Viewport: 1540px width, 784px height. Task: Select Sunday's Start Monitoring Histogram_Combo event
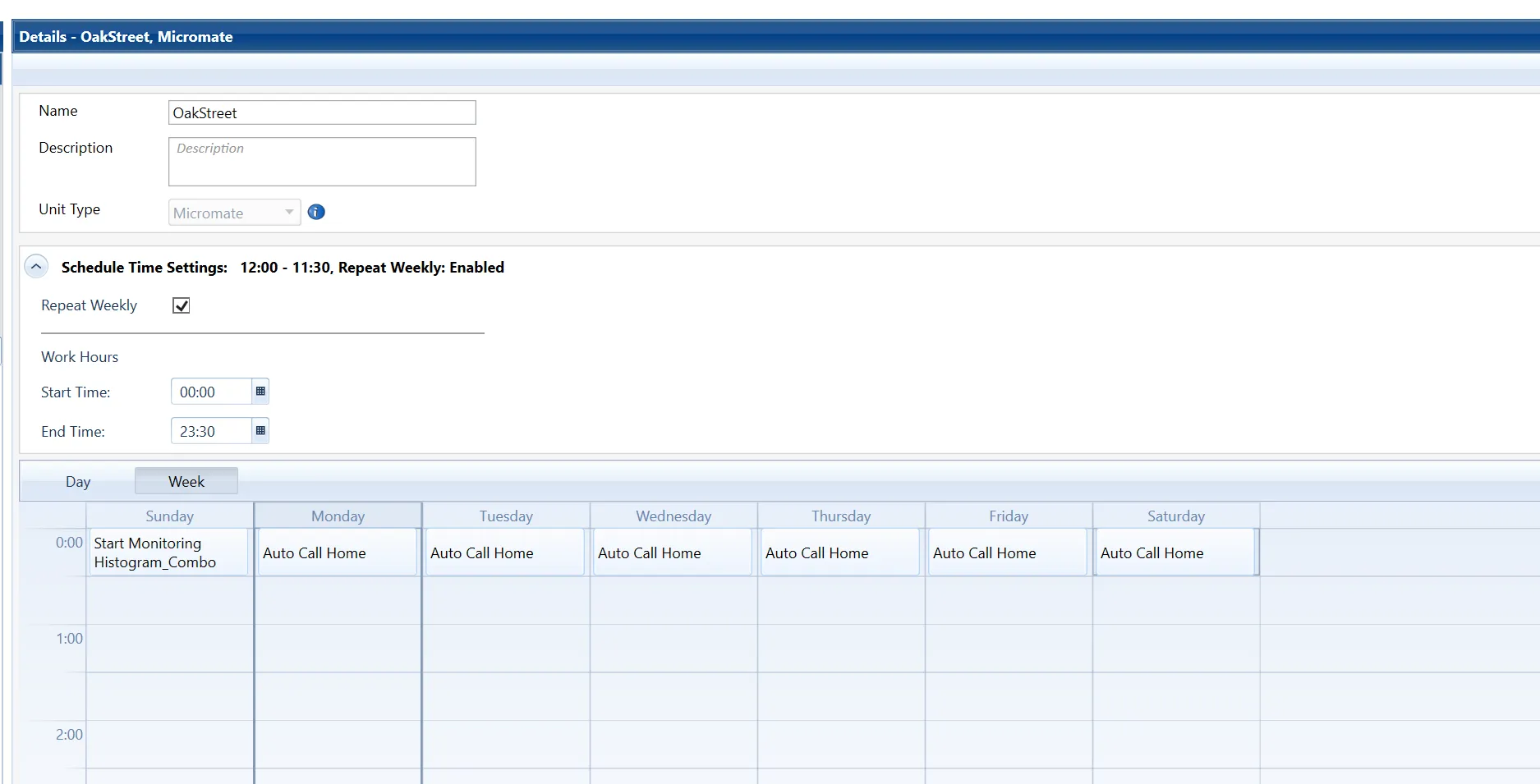(x=168, y=552)
